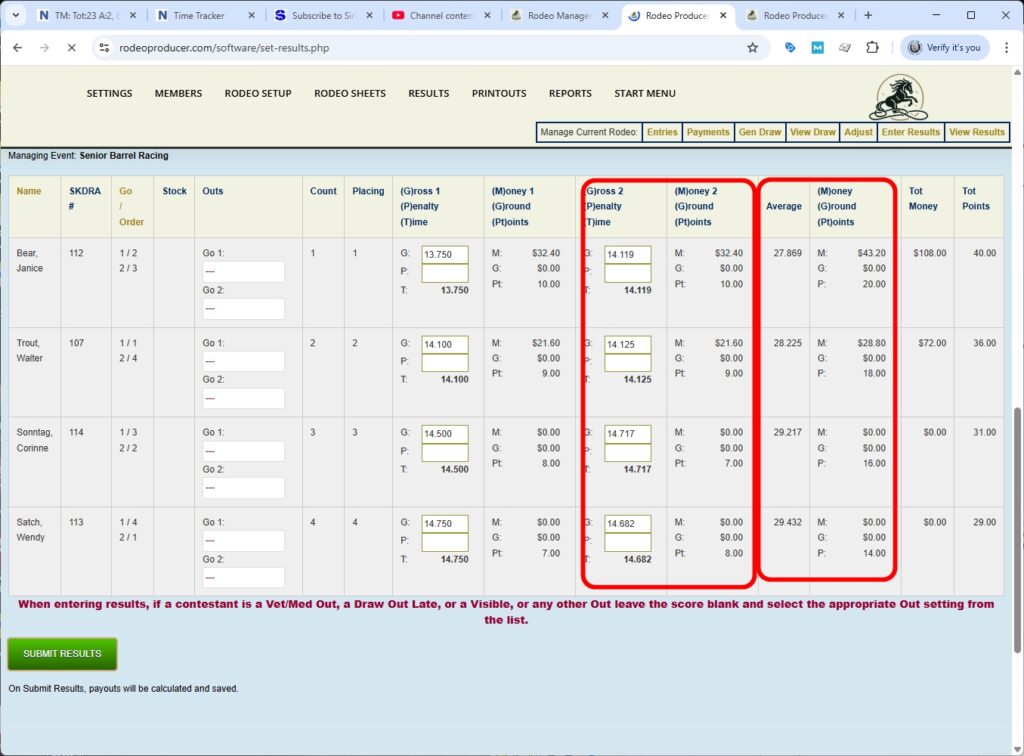Screen dimensions: 1024x756
Task: Open the REPORTS menu
Action: (570, 93)
